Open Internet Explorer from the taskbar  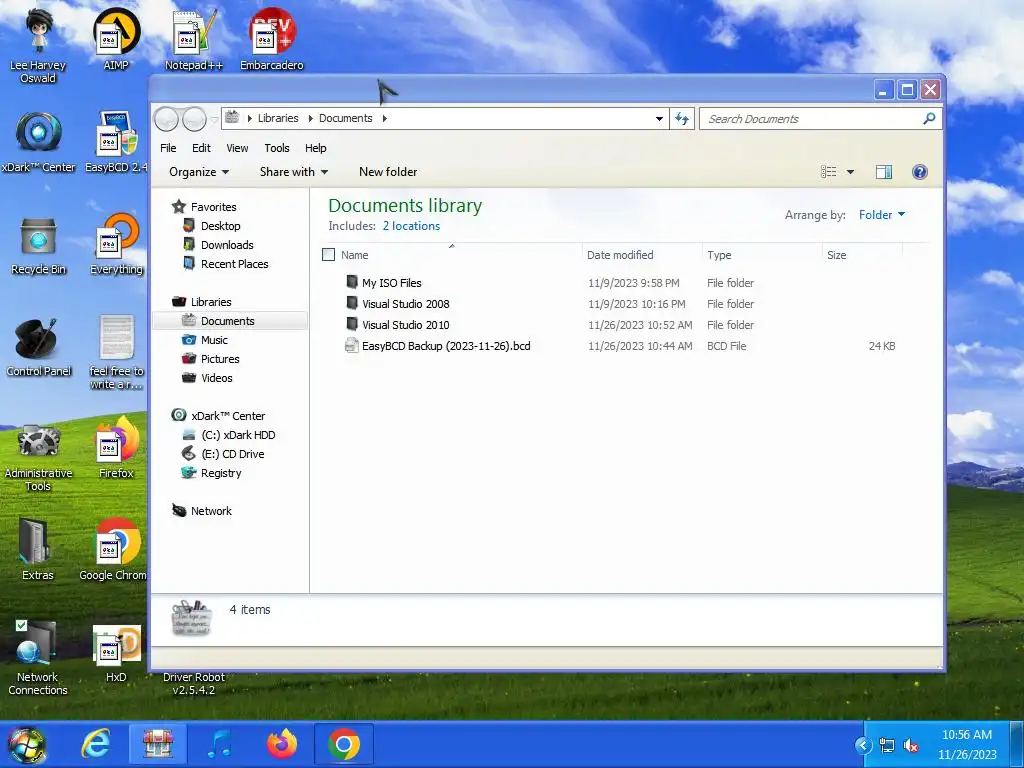pos(96,744)
